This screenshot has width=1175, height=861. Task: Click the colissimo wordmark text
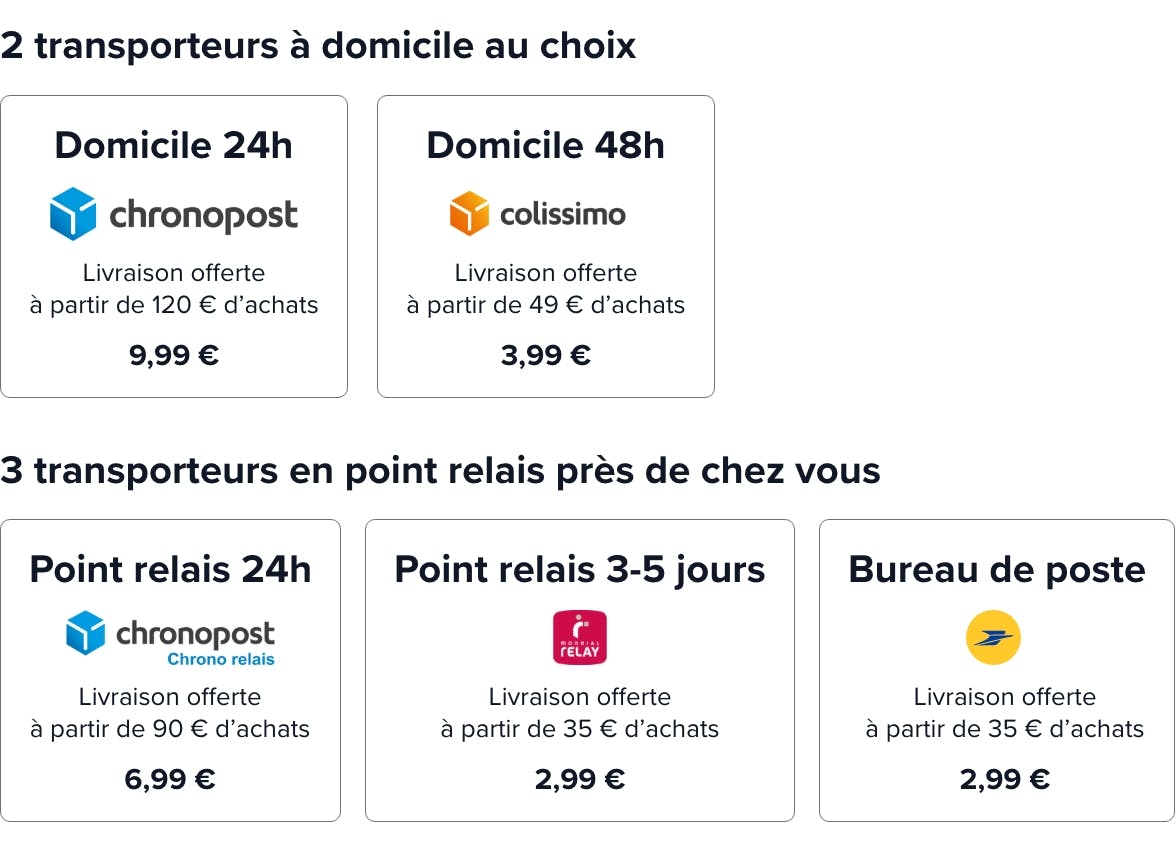coord(563,214)
